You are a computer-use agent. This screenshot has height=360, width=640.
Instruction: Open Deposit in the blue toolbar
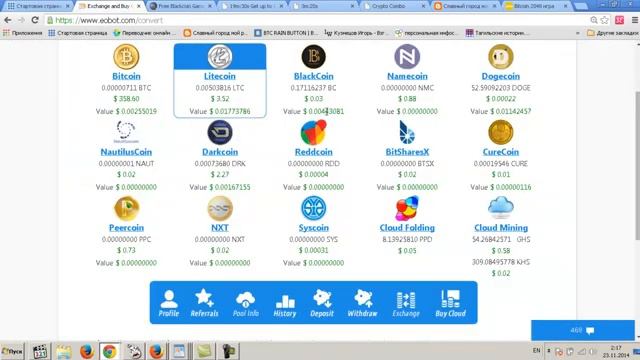(x=322, y=304)
